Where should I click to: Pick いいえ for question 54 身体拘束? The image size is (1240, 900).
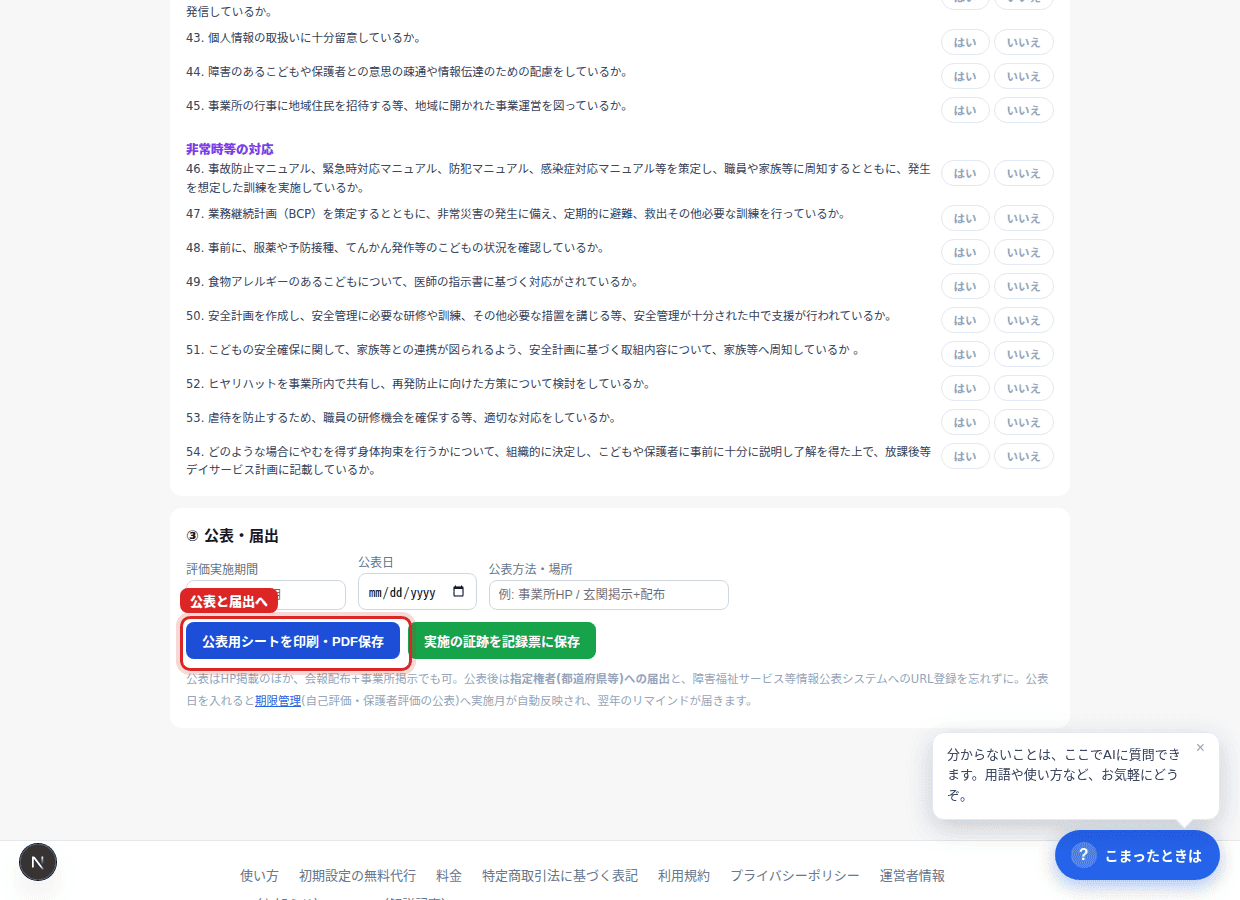coord(1023,456)
